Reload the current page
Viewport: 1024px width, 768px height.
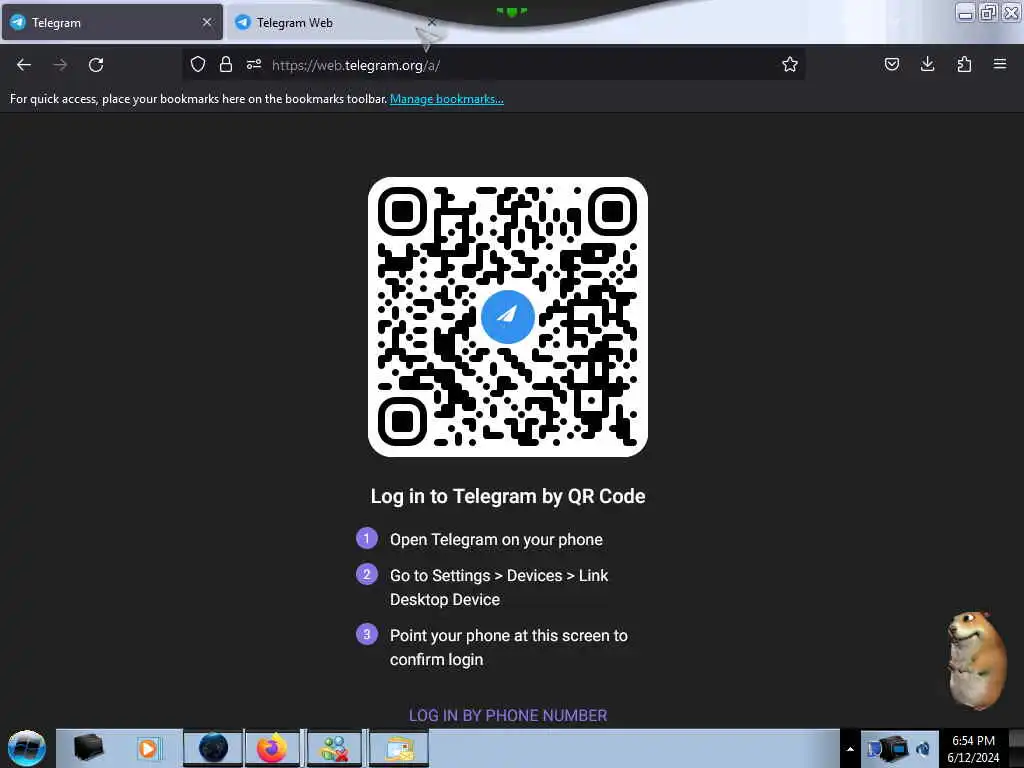(96, 65)
